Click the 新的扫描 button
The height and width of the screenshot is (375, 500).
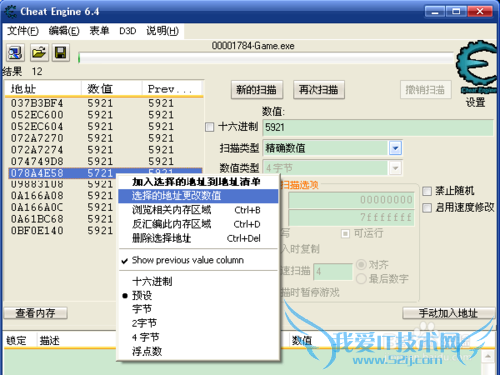coord(257,90)
